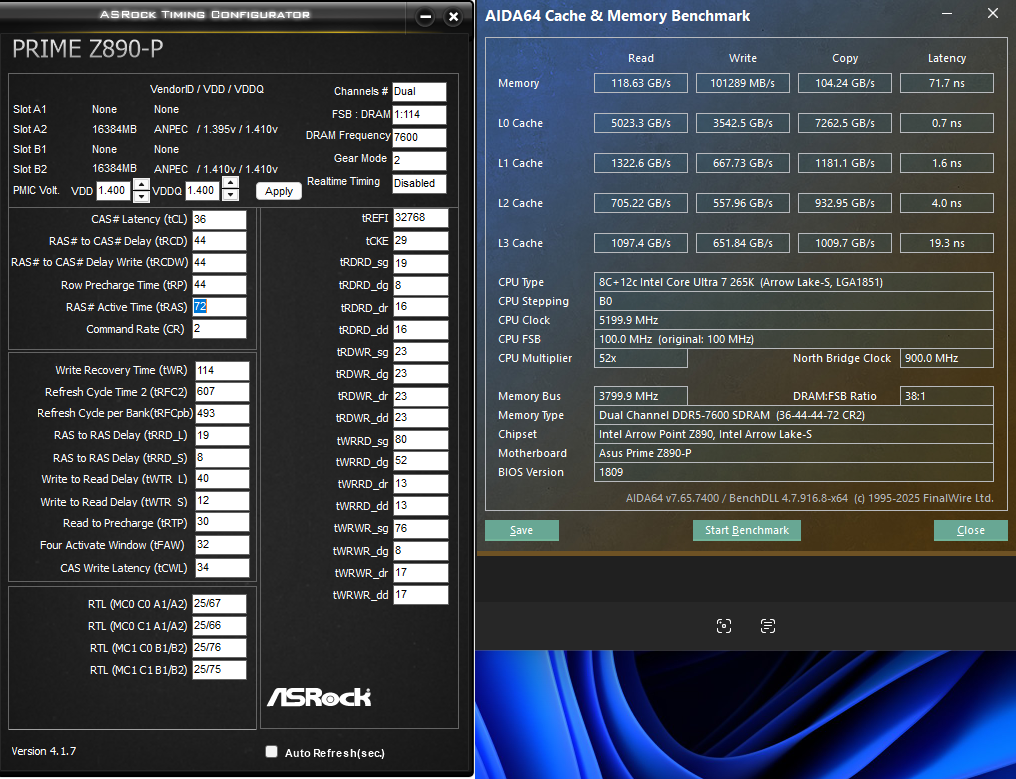Click the Command Rate (CR) field

point(219,329)
